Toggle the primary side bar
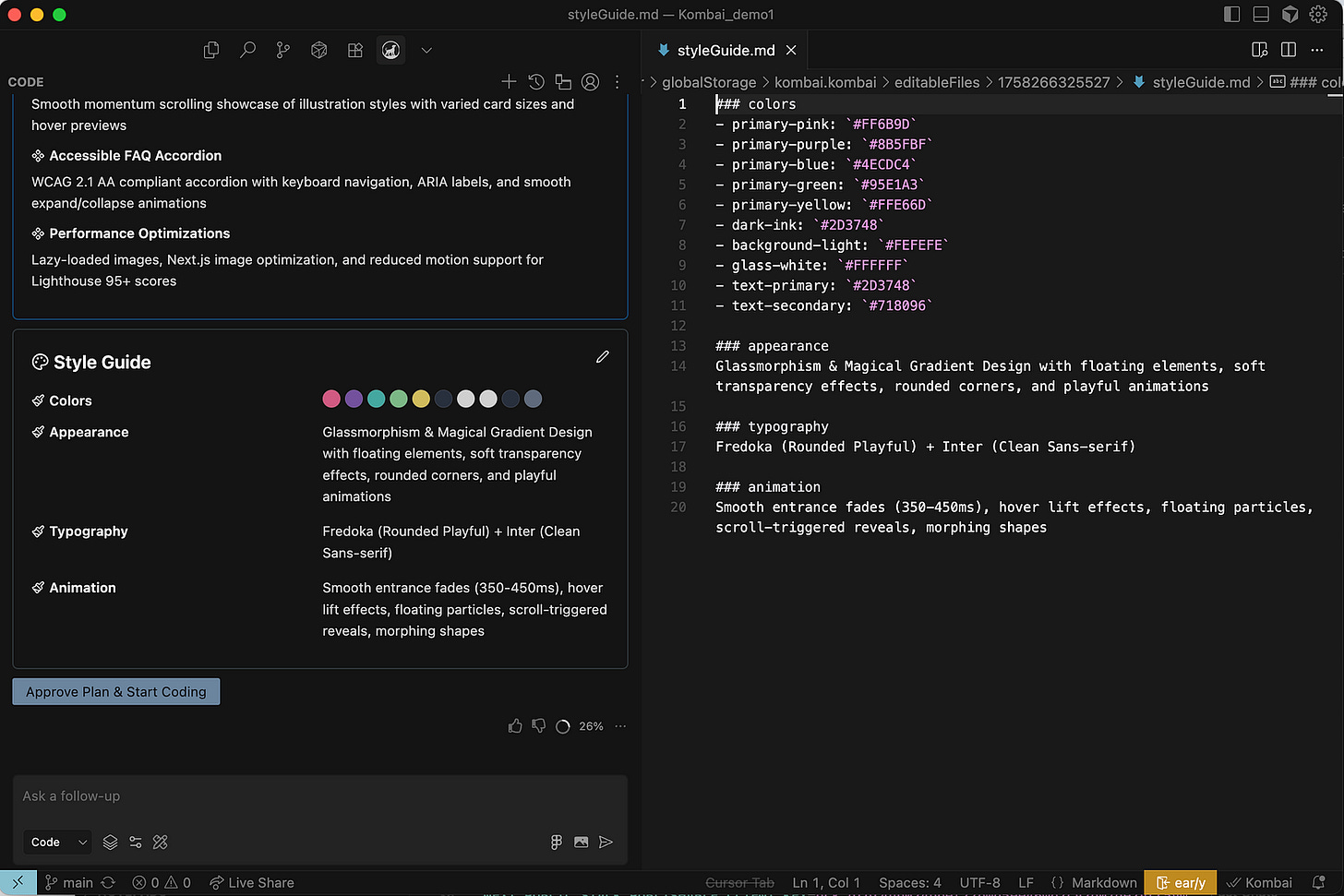1344x896 pixels. click(x=1231, y=14)
